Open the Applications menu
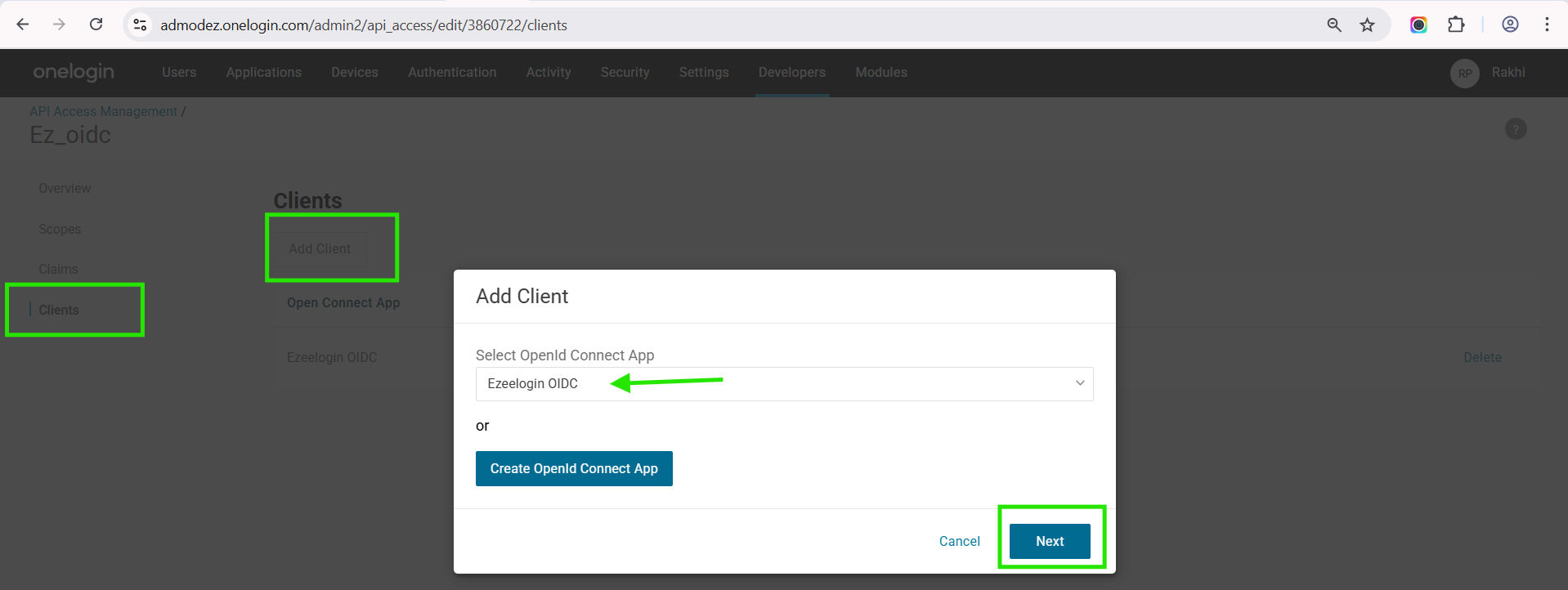 [x=264, y=72]
